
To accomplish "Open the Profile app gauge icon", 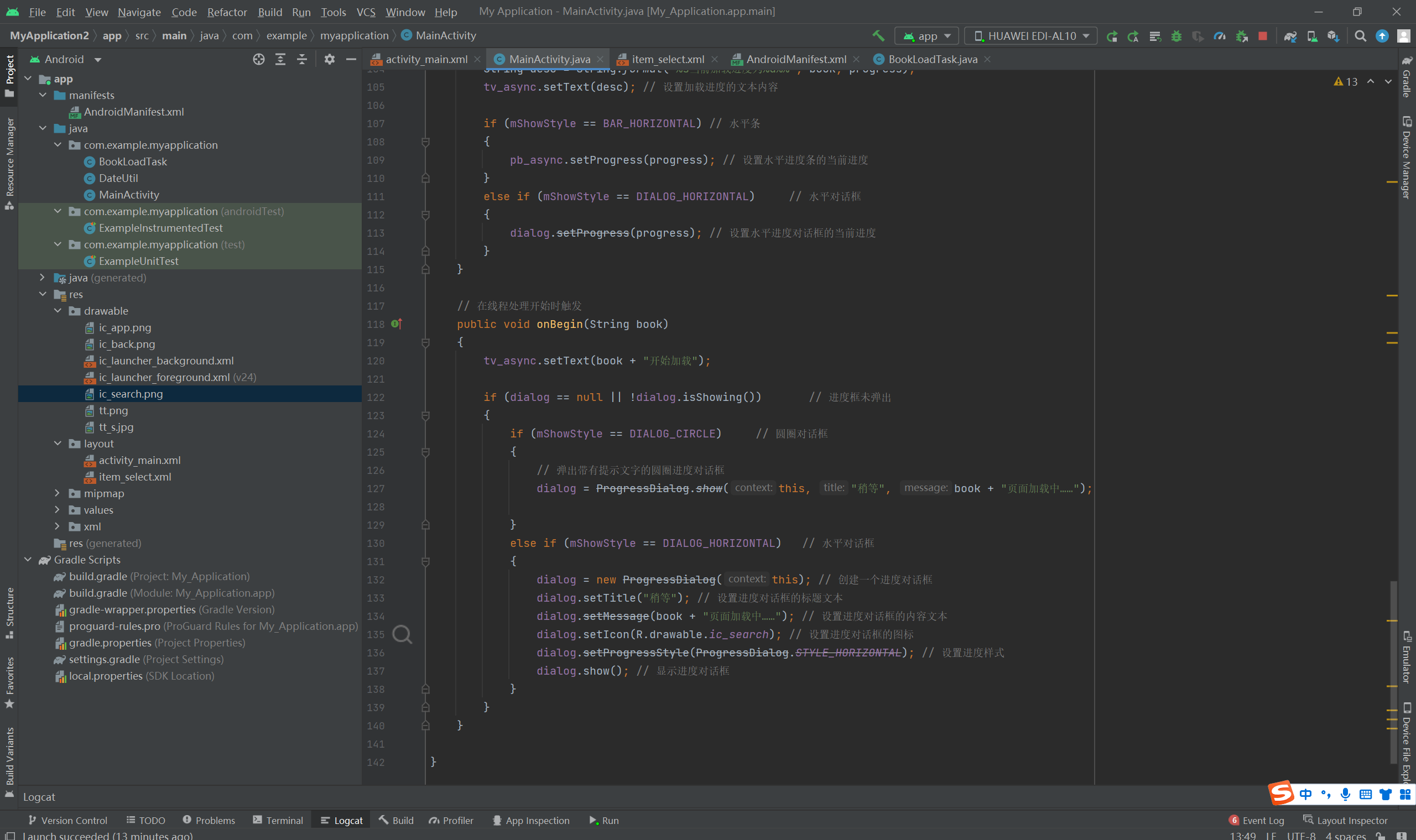I will [x=1220, y=36].
